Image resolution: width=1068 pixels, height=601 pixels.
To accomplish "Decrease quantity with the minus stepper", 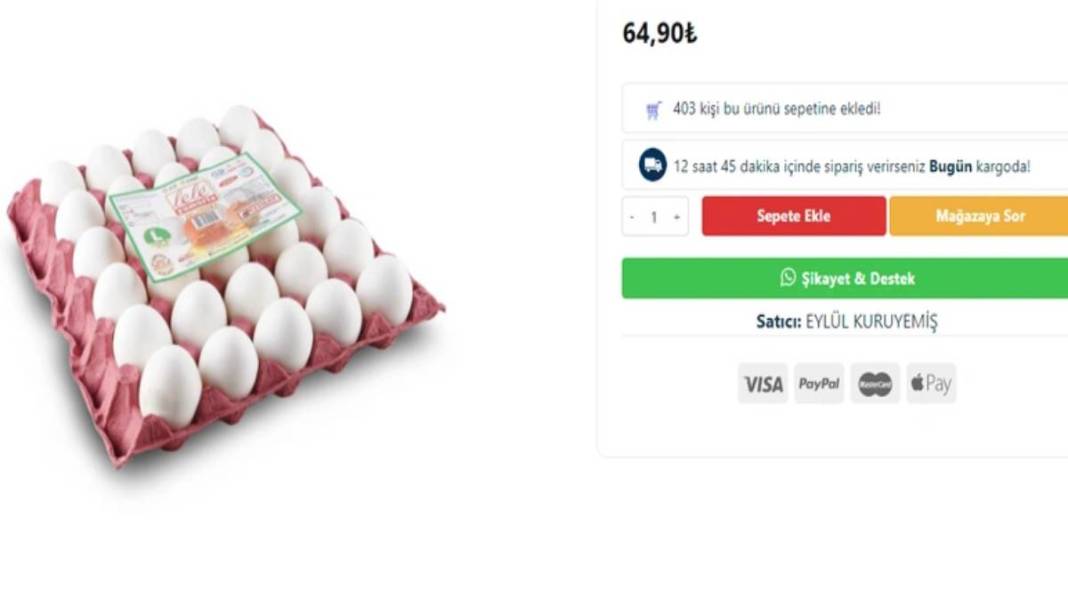I will tap(631, 215).
